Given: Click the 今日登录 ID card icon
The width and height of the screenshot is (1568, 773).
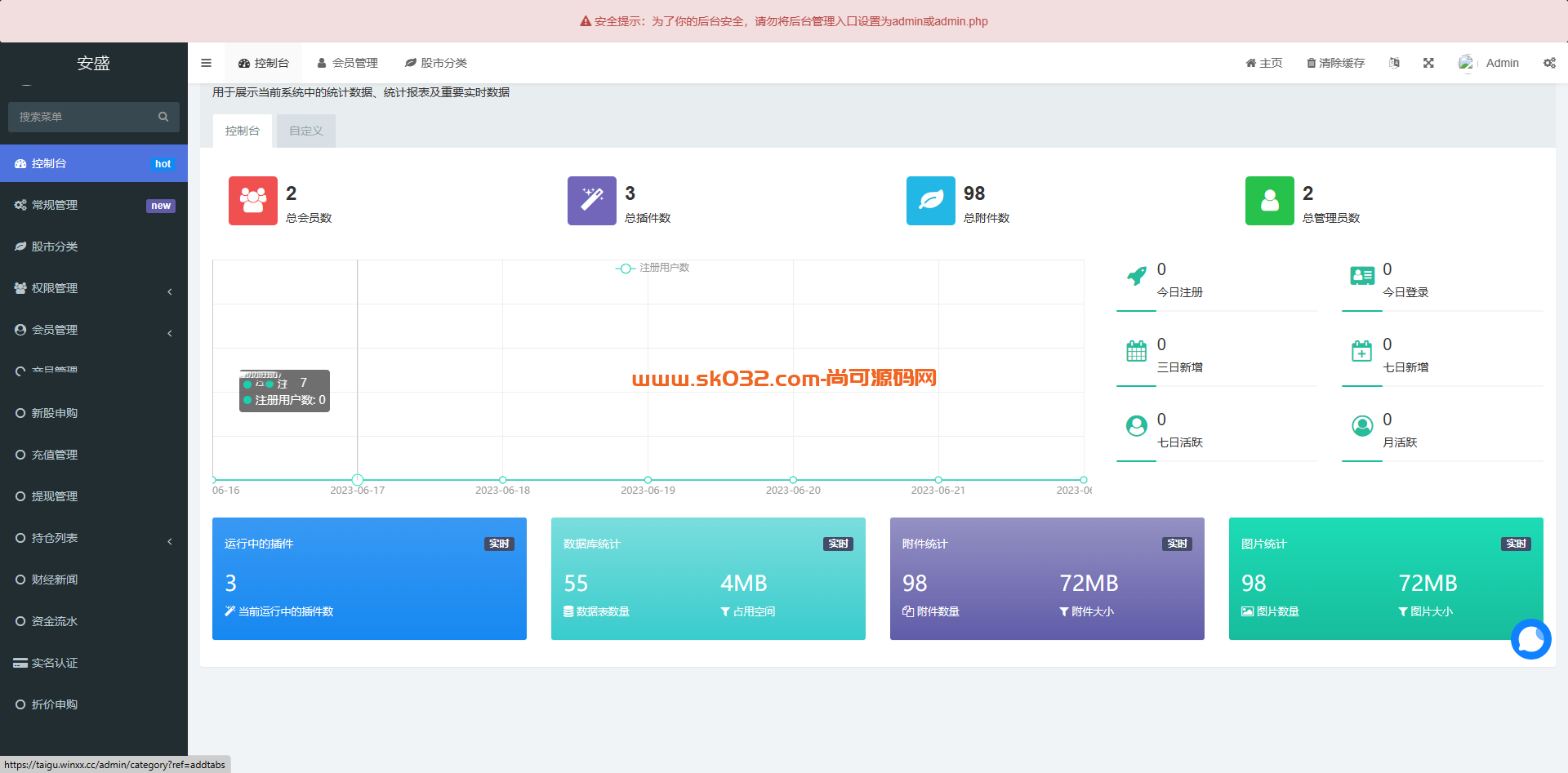Looking at the screenshot, I should pos(1362,276).
